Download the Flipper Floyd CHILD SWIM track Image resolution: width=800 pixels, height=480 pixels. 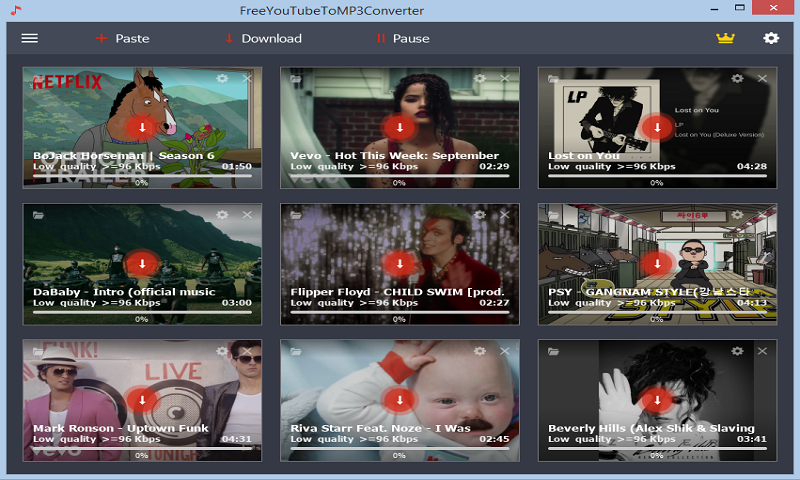pos(400,264)
